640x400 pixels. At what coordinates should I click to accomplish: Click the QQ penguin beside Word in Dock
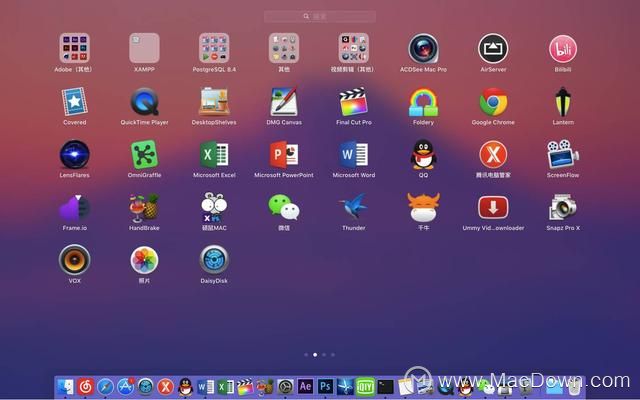click(x=185, y=386)
